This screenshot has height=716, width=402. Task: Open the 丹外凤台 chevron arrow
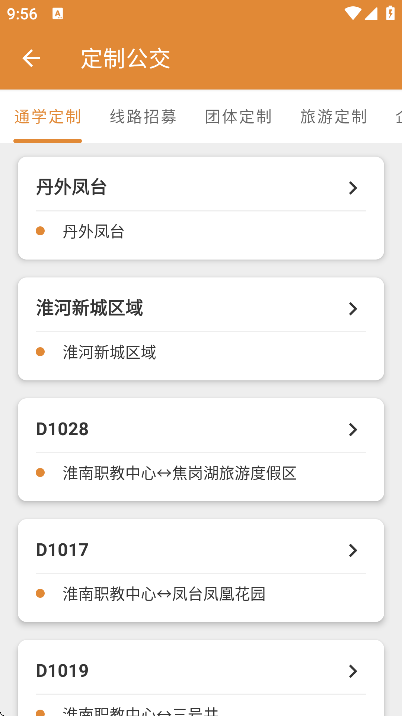point(353,188)
